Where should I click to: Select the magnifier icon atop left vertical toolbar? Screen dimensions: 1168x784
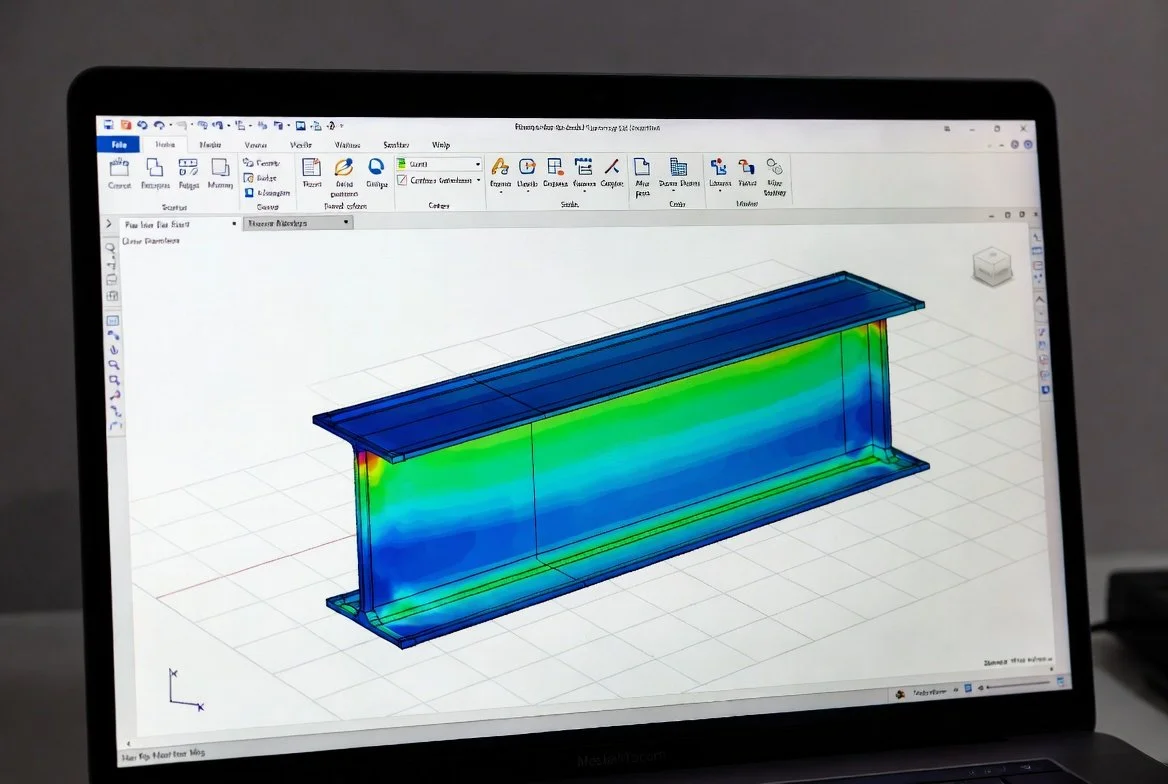click(x=110, y=247)
